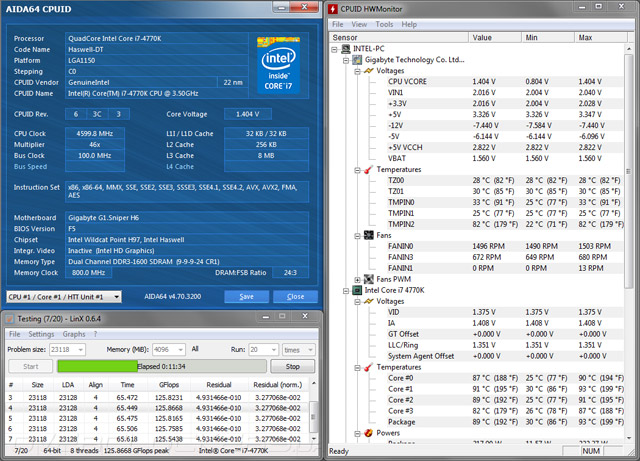Collapse the Intel Core i7 4770K node

tap(346, 291)
